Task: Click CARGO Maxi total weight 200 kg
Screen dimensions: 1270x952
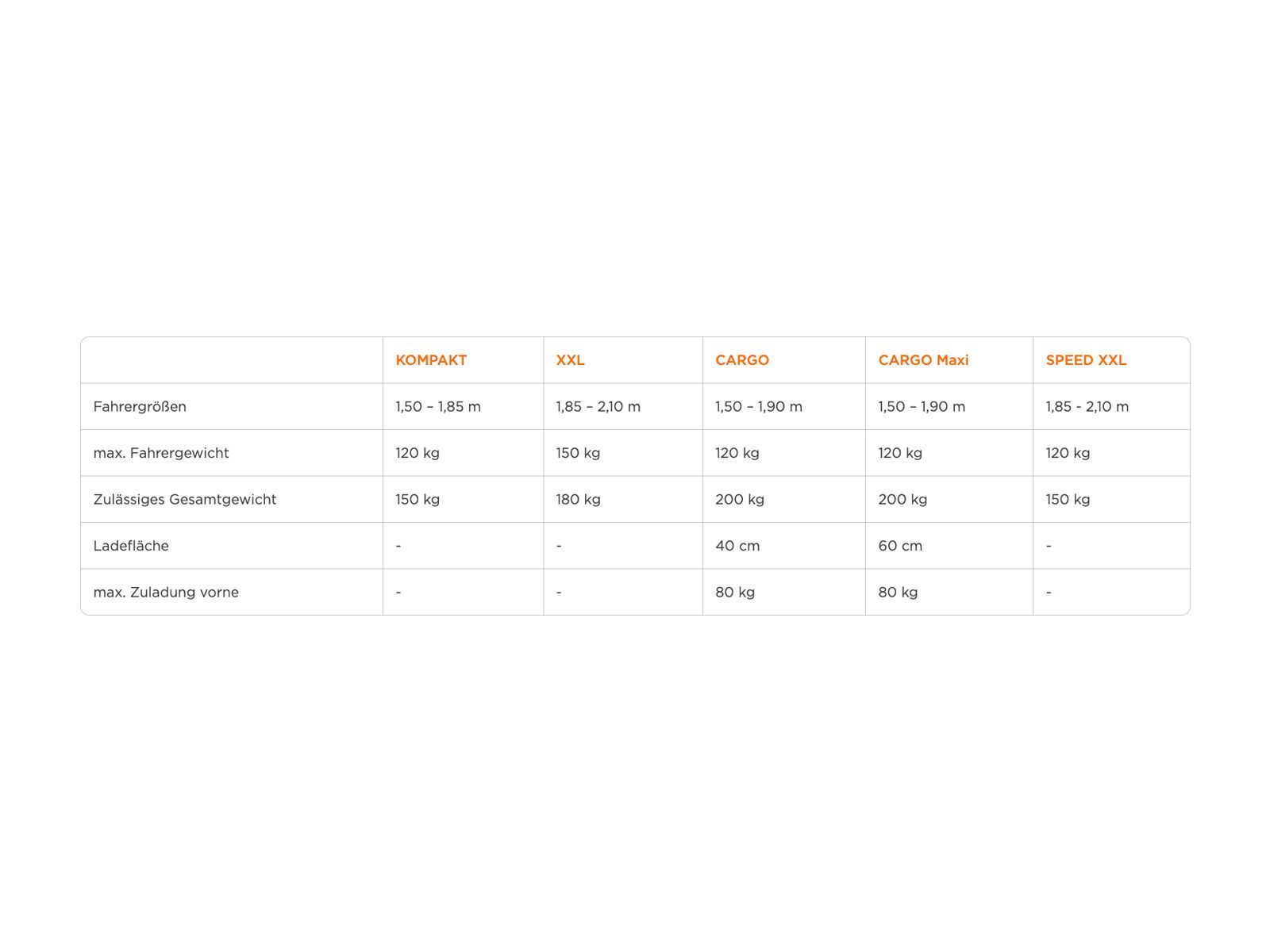Action: point(902,500)
